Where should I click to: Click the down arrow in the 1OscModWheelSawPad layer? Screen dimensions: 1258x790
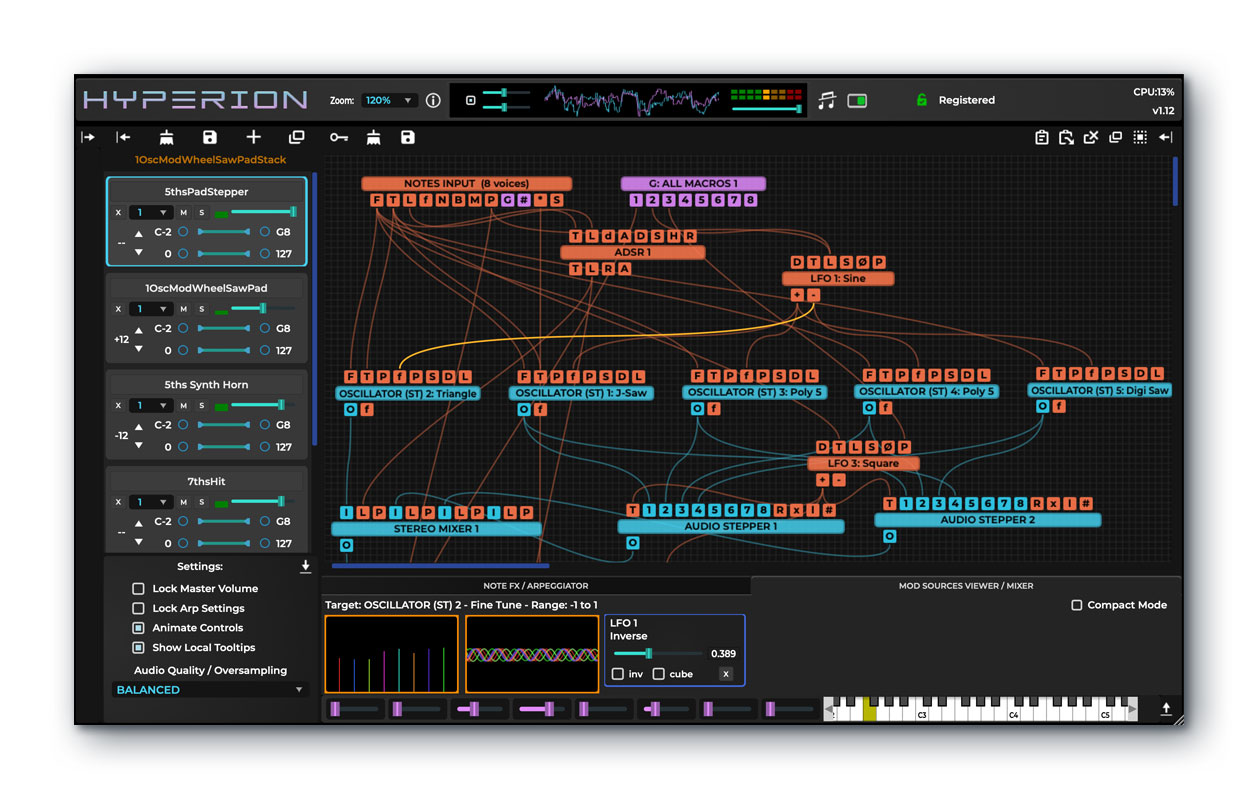(139, 350)
